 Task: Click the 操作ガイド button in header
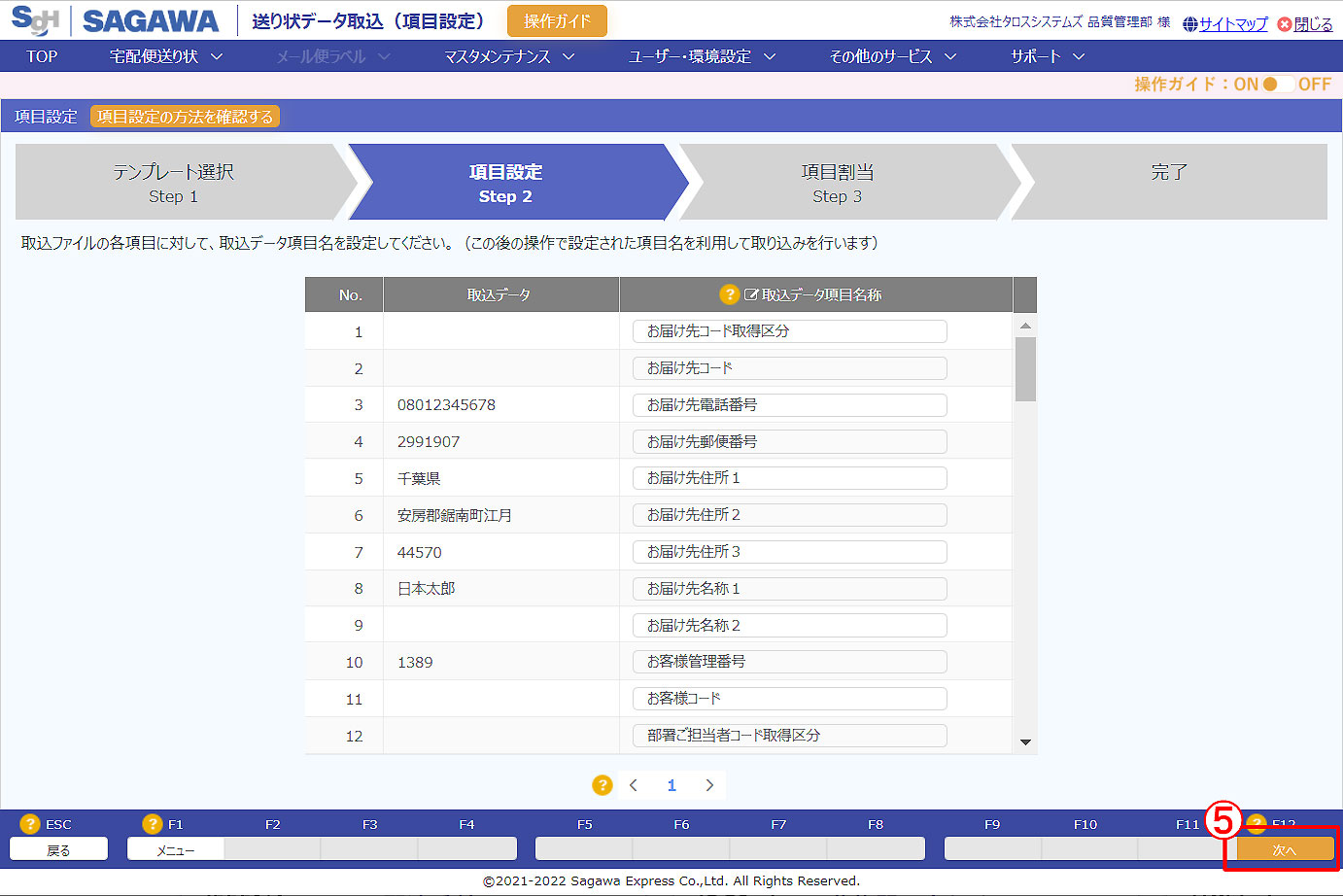pos(557,21)
